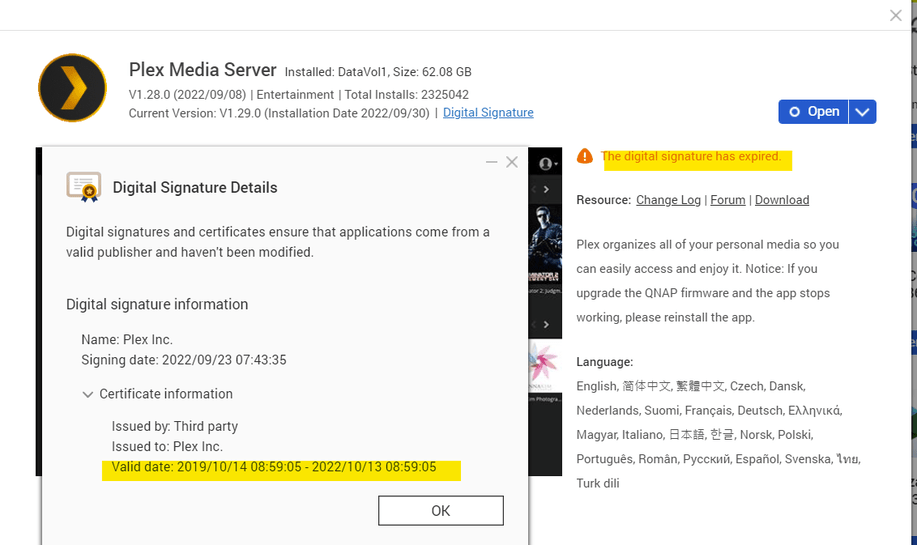Select the pink flower photo thumbnail
Screen dimensions: 917x545
pos(545,364)
